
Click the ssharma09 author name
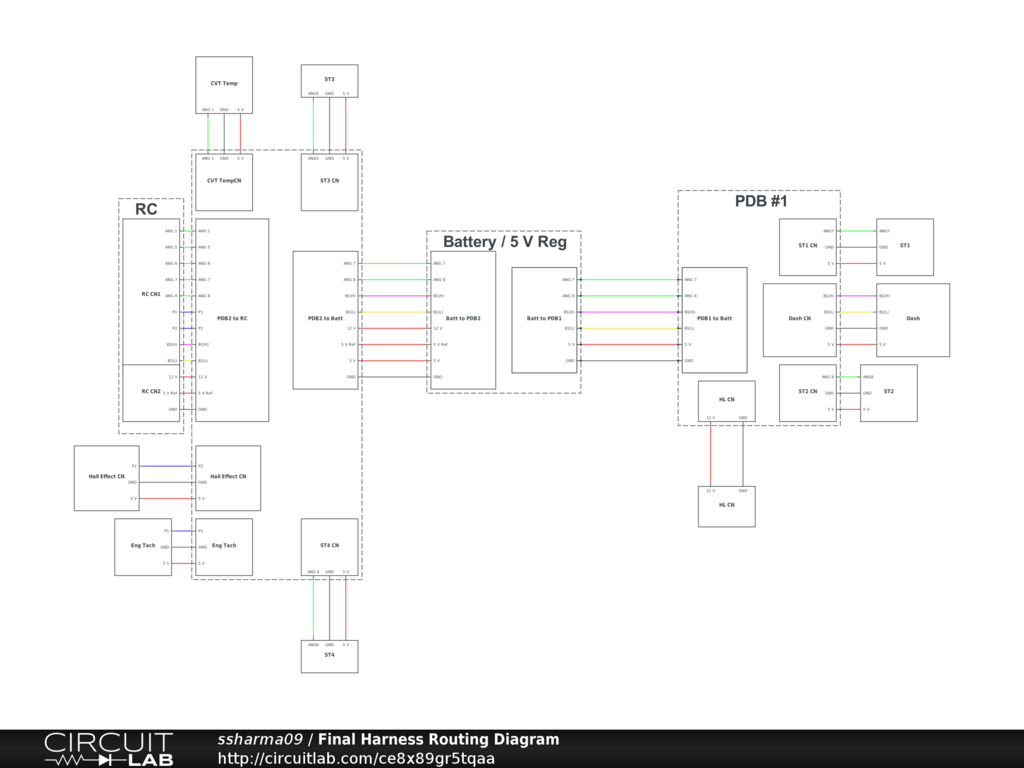click(x=260, y=740)
